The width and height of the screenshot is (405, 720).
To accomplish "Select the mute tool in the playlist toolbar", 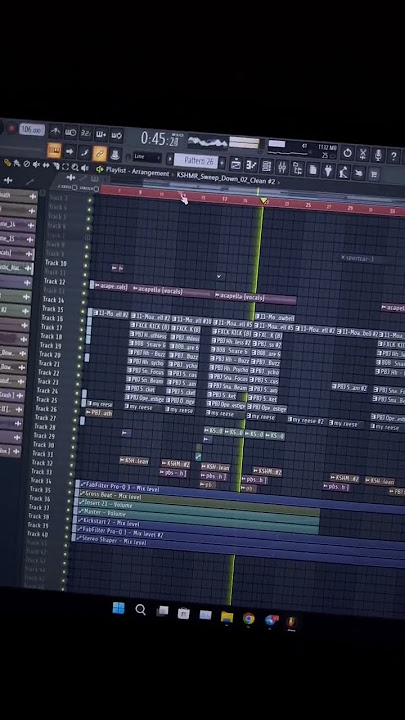I will 37,164.
